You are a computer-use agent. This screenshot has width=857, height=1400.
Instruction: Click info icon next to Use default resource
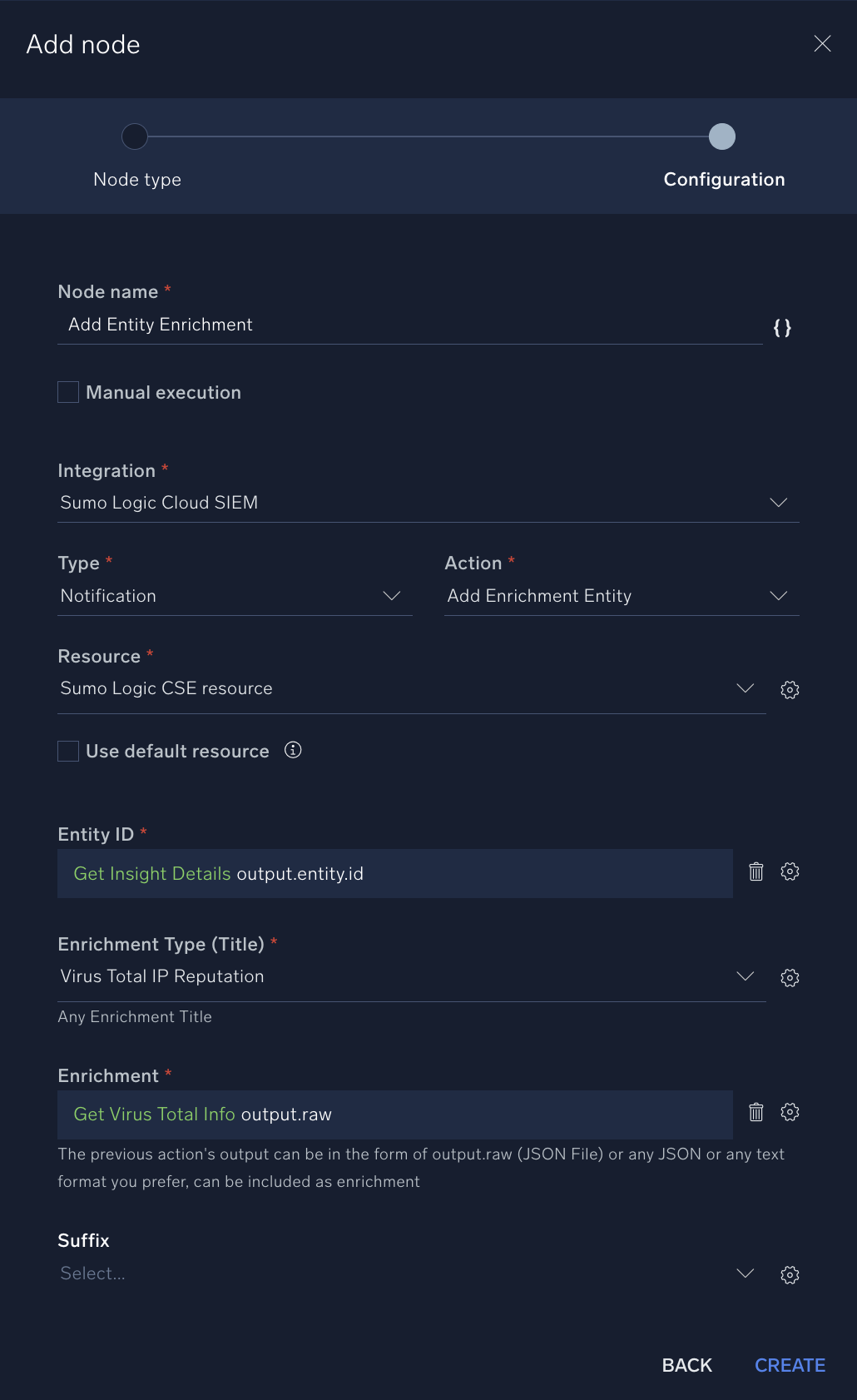[x=293, y=750]
